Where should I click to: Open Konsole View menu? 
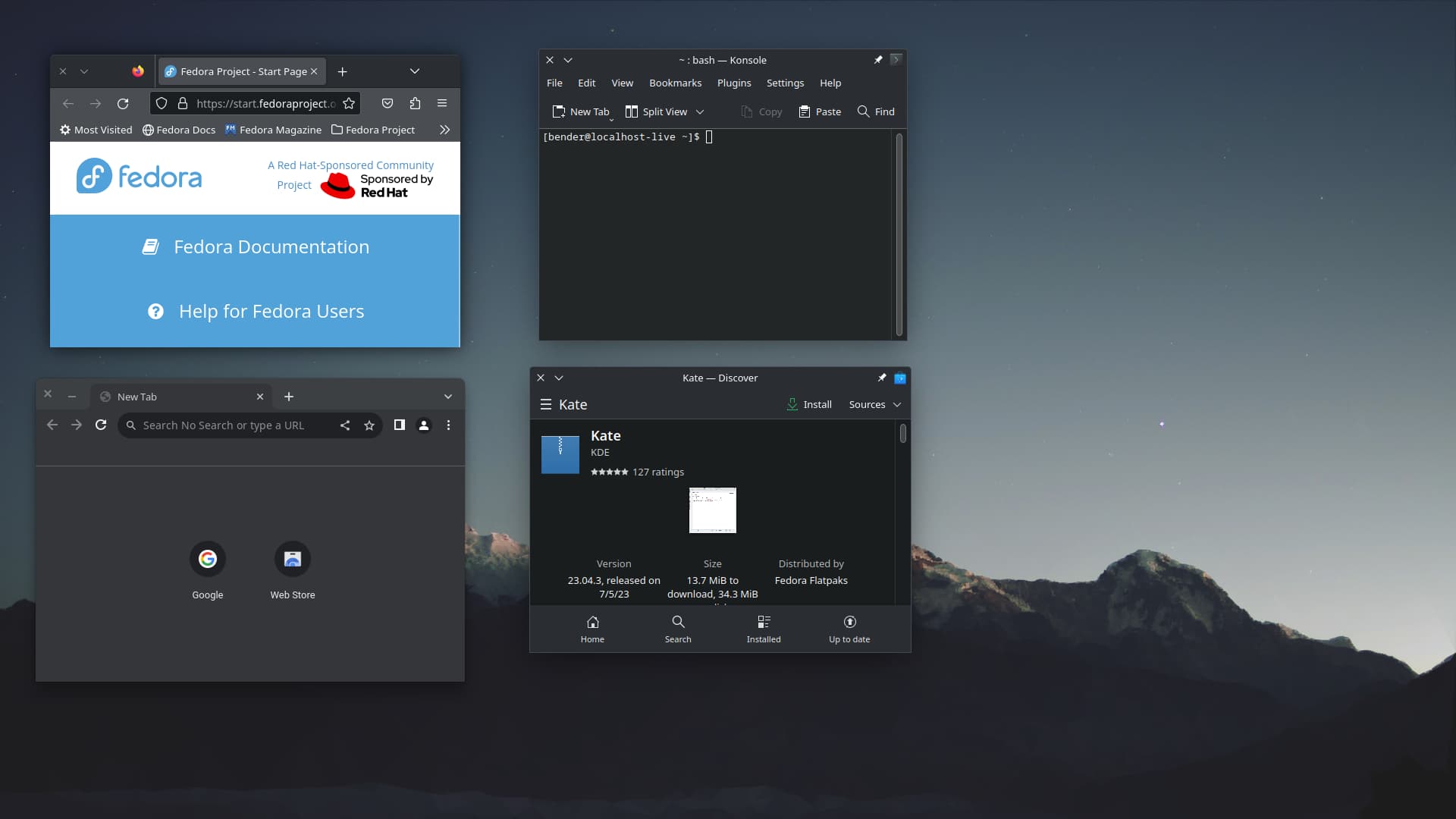(x=622, y=83)
